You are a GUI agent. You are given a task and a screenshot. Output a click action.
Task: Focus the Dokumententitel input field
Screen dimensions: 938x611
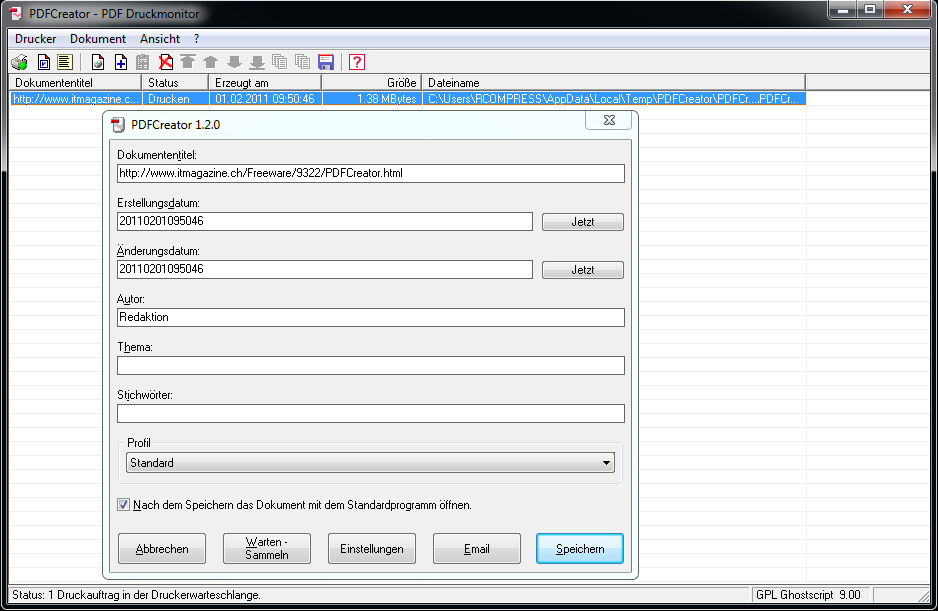click(x=371, y=174)
